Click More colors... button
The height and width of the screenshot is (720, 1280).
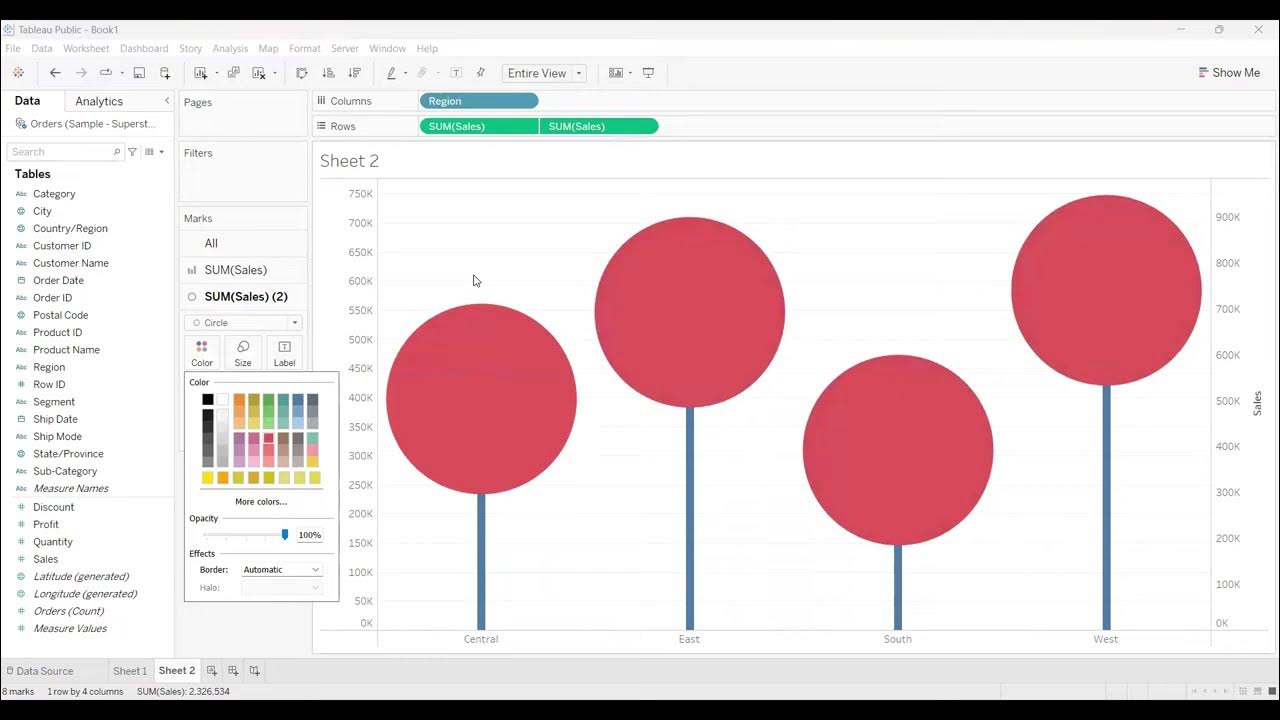261,502
